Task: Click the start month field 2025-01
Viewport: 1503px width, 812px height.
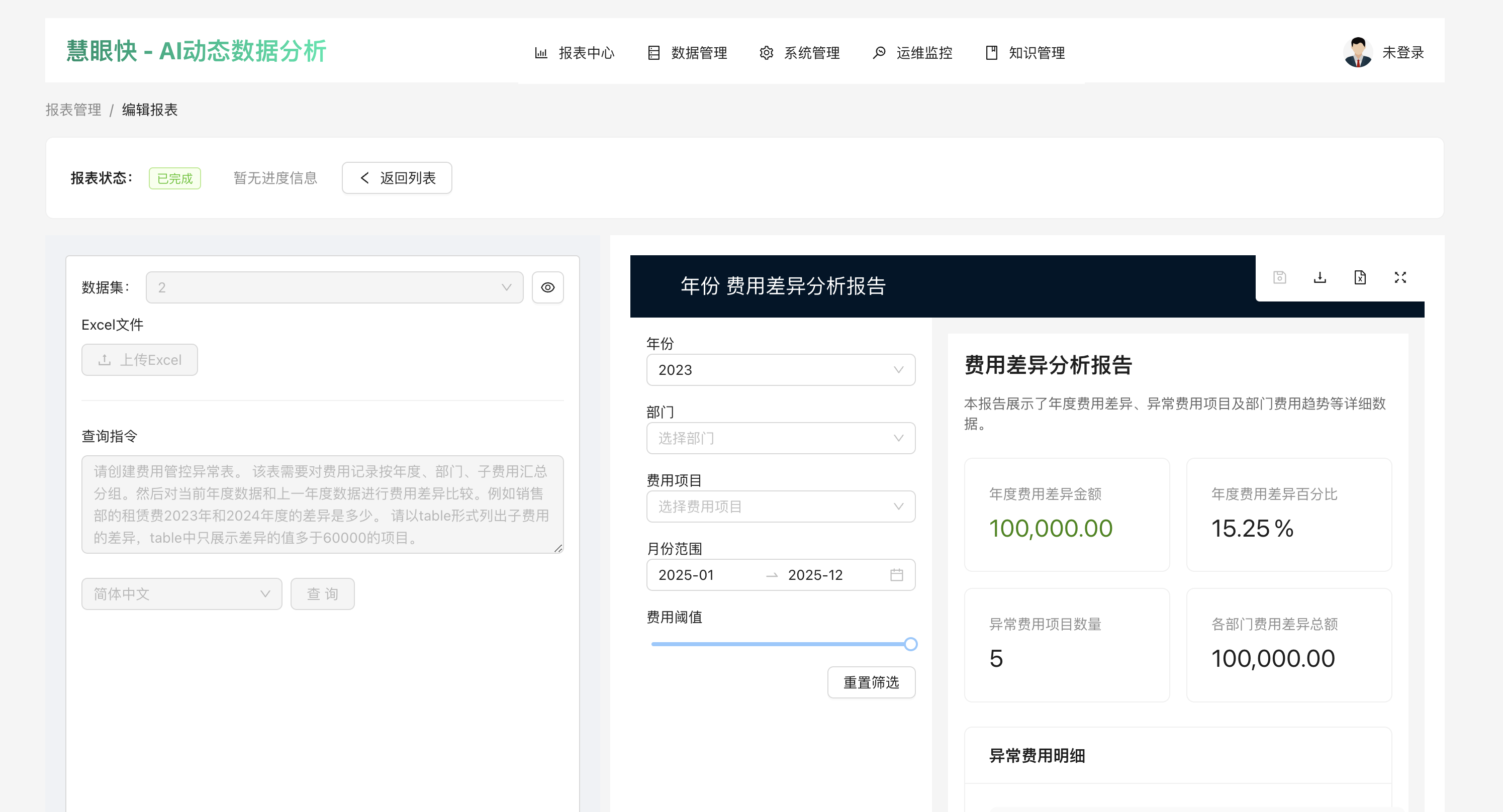Action: tap(686, 575)
